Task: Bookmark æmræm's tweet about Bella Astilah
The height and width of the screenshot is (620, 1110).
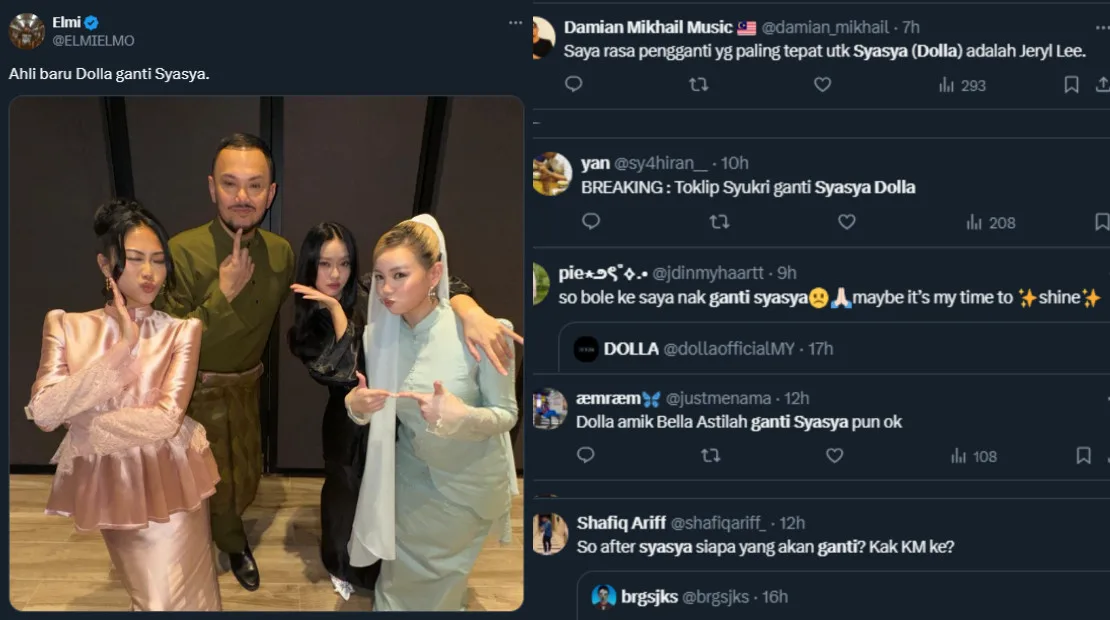Action: click(1083, 455)
